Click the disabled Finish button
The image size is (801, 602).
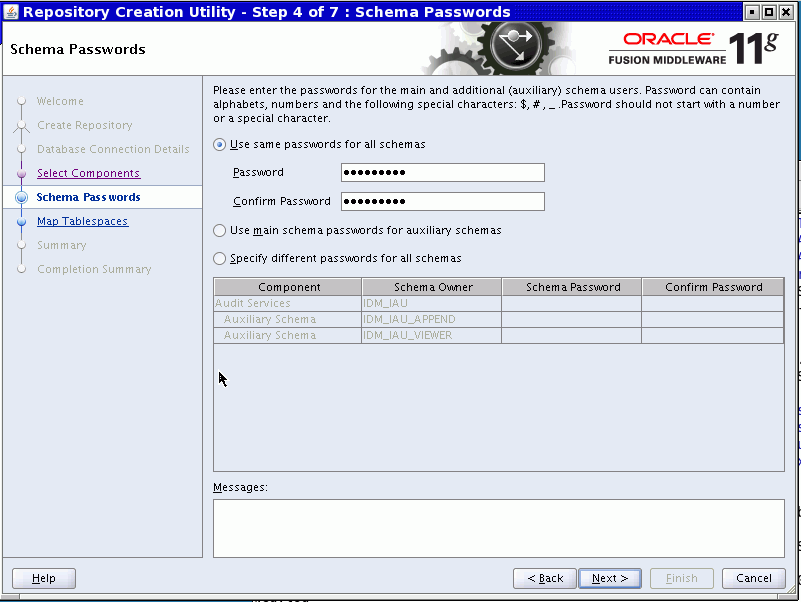[681, 578]
